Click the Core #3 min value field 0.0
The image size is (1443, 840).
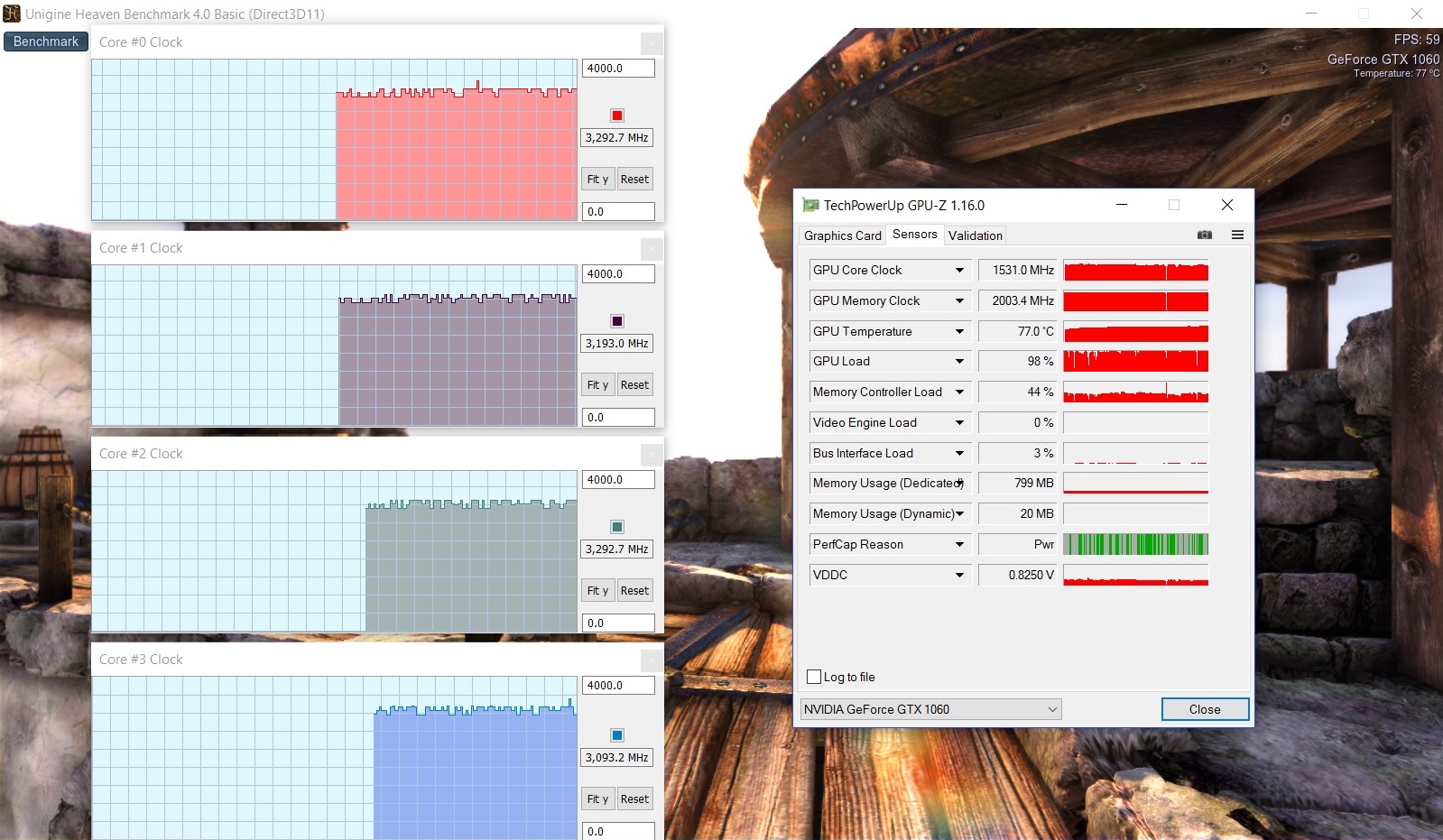click(x=618, y=832)
